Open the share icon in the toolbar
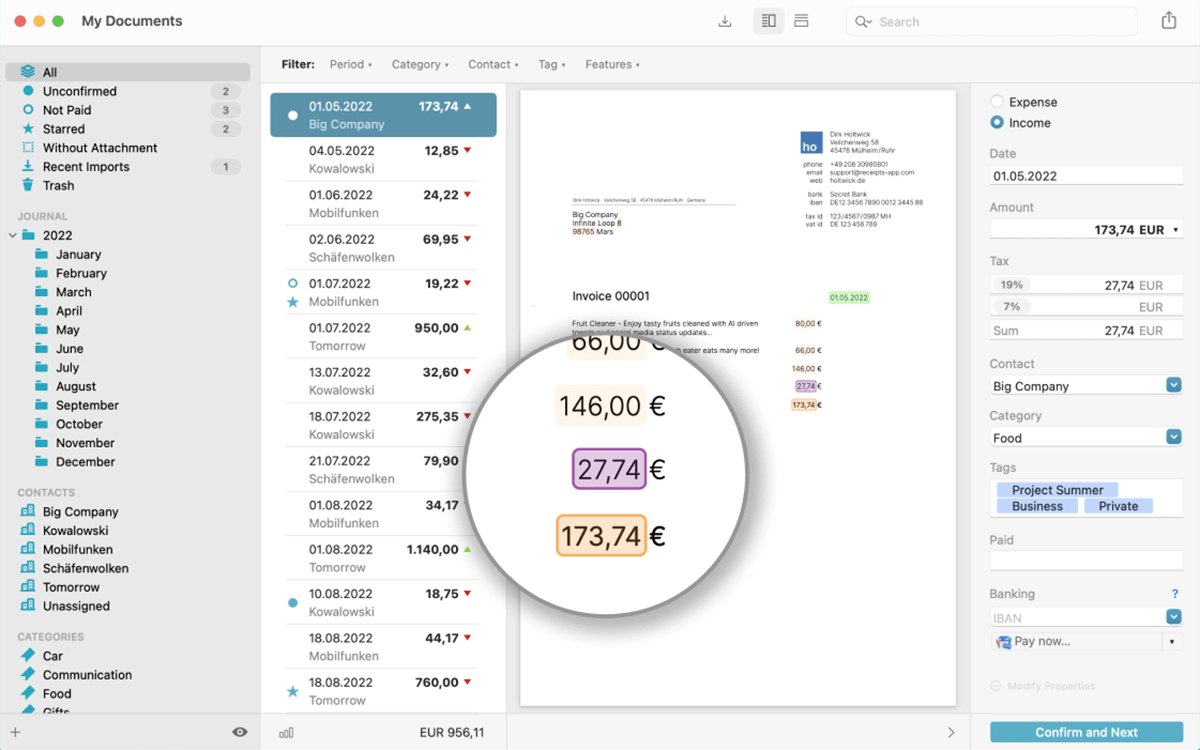Screen dimensions: 1200x750 click(1169, 21)
